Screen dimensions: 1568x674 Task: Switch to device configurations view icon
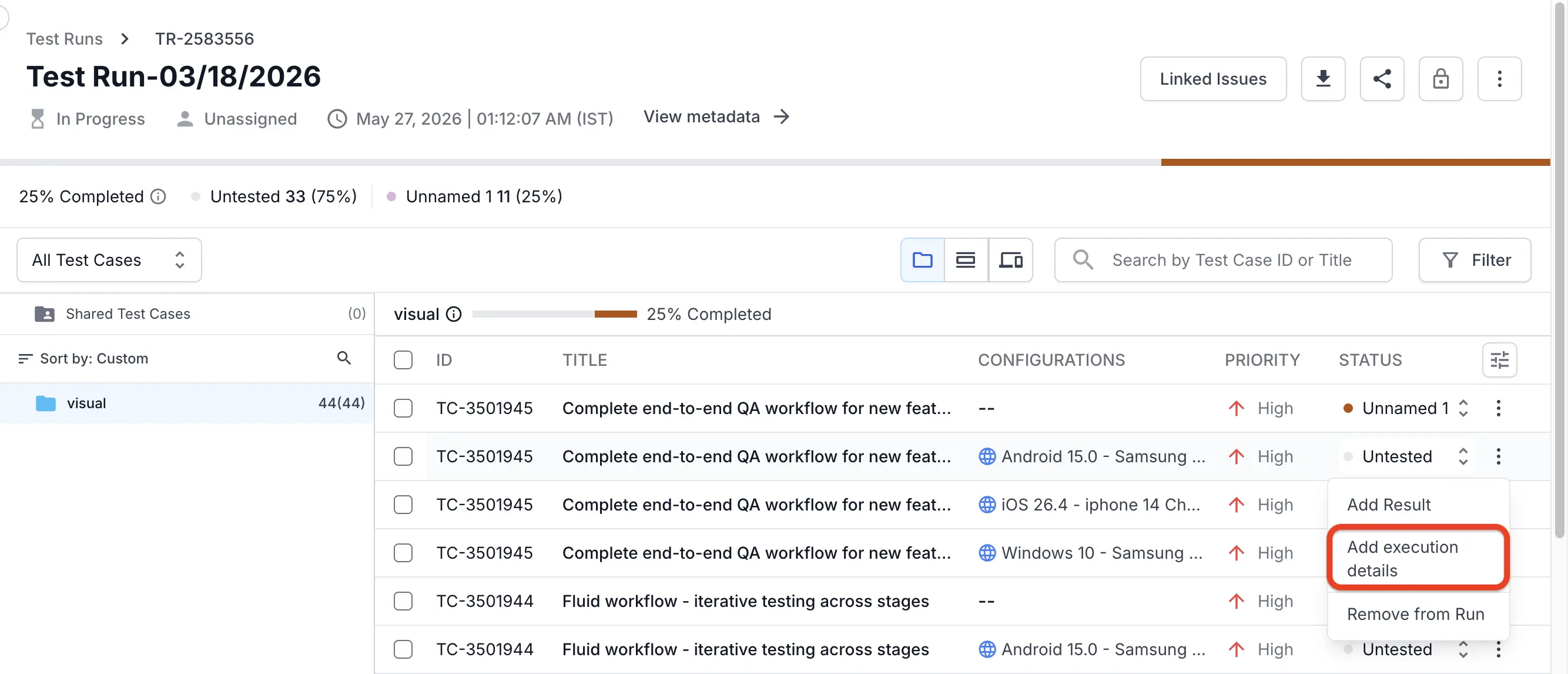pos(1010,259)
